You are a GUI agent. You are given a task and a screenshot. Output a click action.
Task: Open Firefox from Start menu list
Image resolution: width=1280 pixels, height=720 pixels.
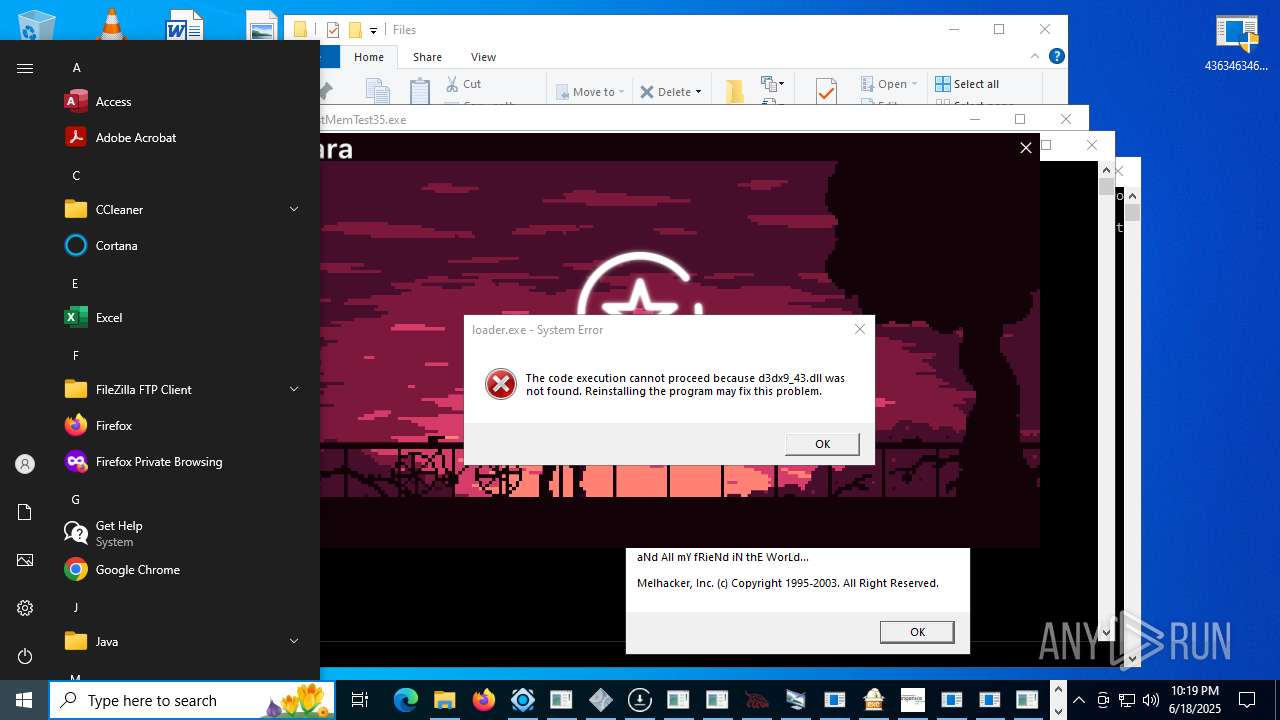click(x=114, y=426)
